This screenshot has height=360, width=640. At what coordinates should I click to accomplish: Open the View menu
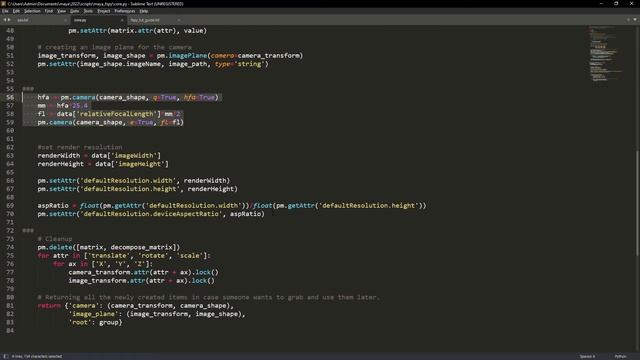[61, 11]
